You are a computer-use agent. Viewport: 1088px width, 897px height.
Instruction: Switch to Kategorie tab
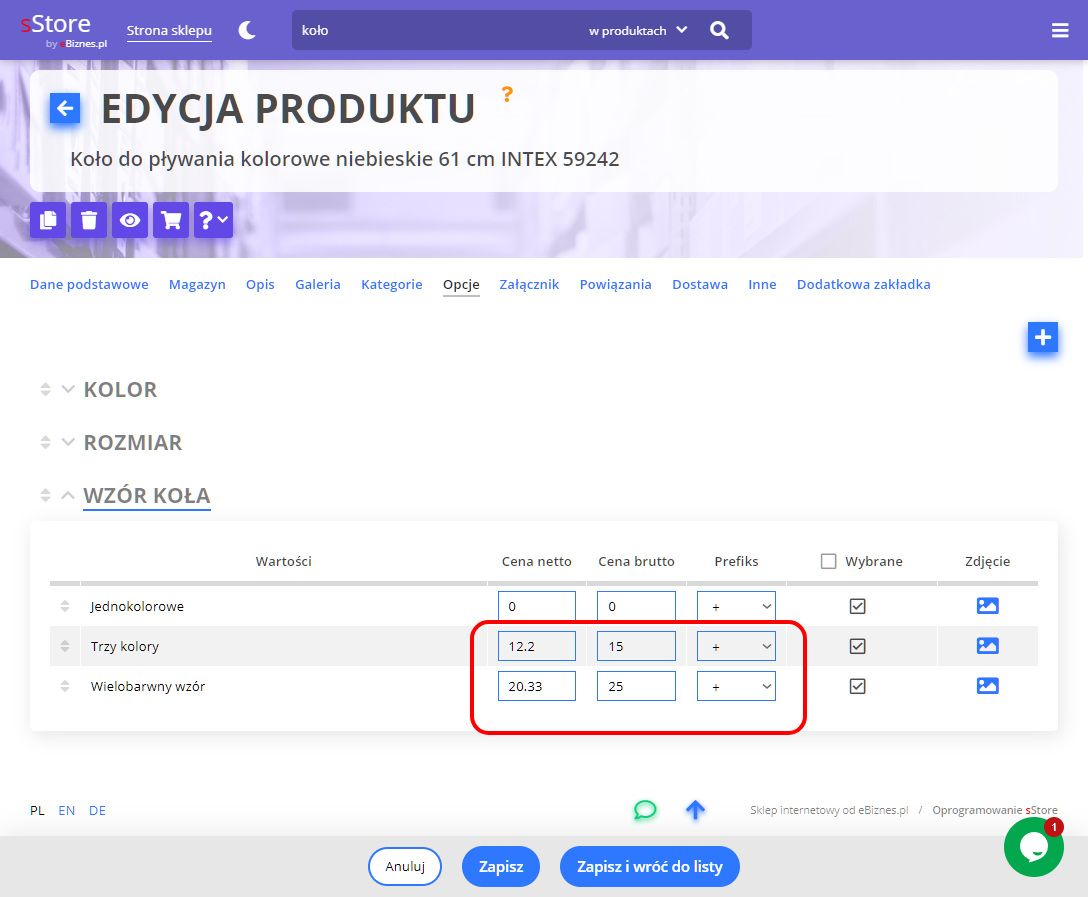[391, 284]
